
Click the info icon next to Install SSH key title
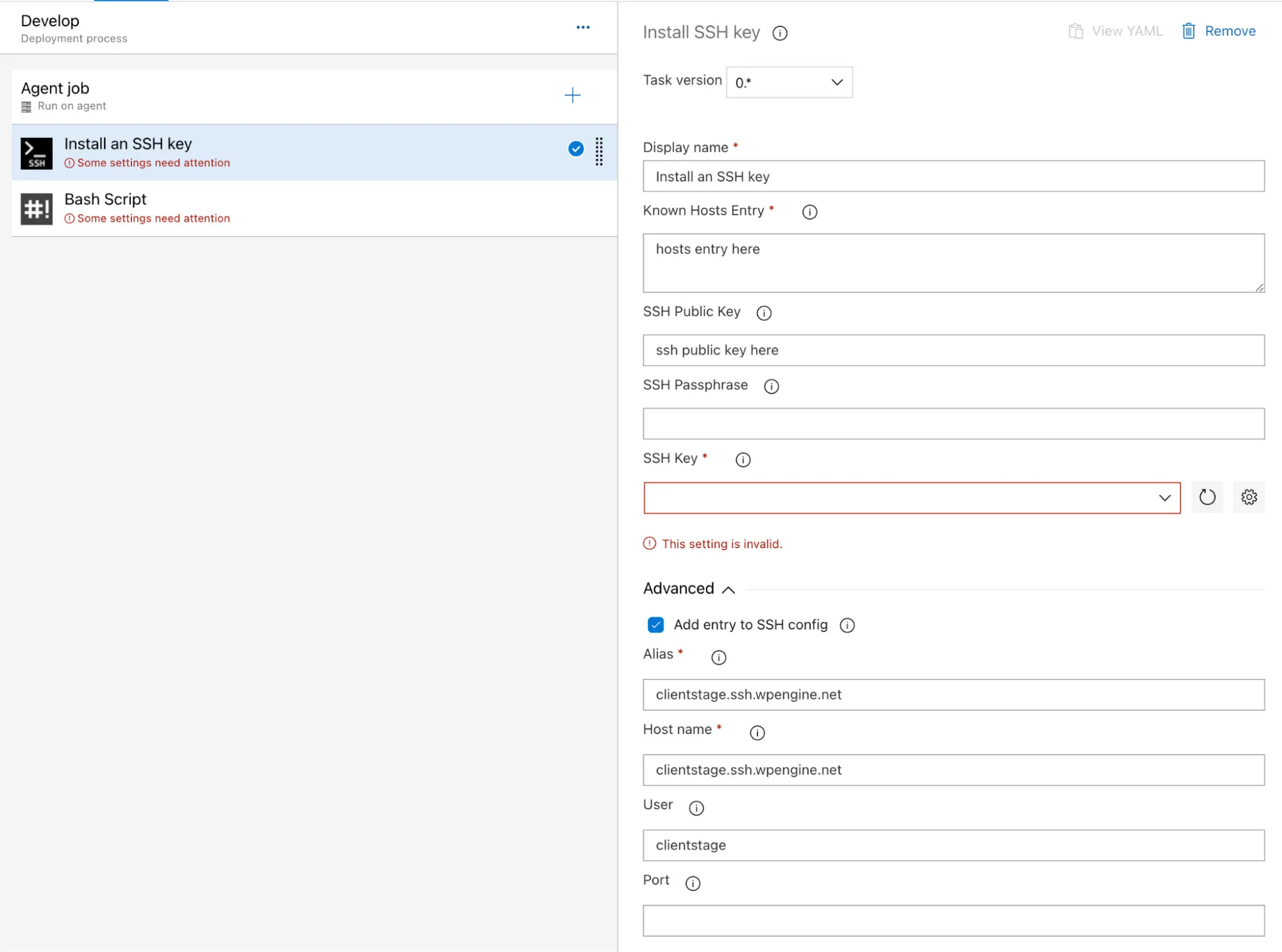click(780, 33)
